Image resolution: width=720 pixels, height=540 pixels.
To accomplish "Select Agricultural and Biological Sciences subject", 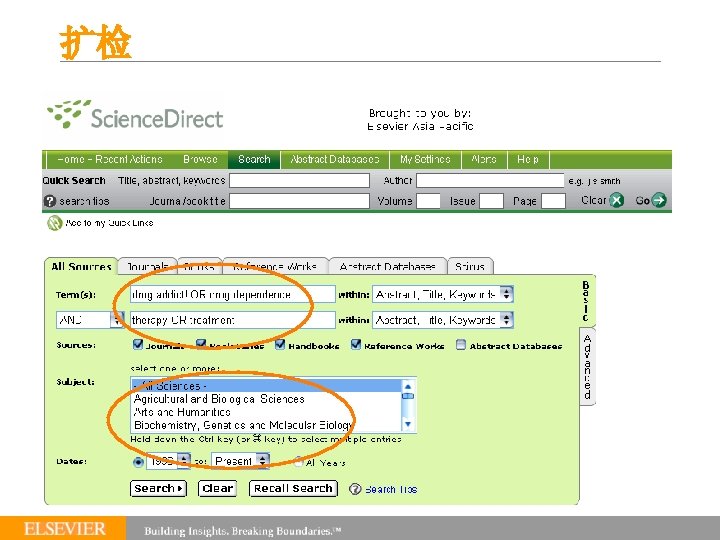I will coord(266,399).
